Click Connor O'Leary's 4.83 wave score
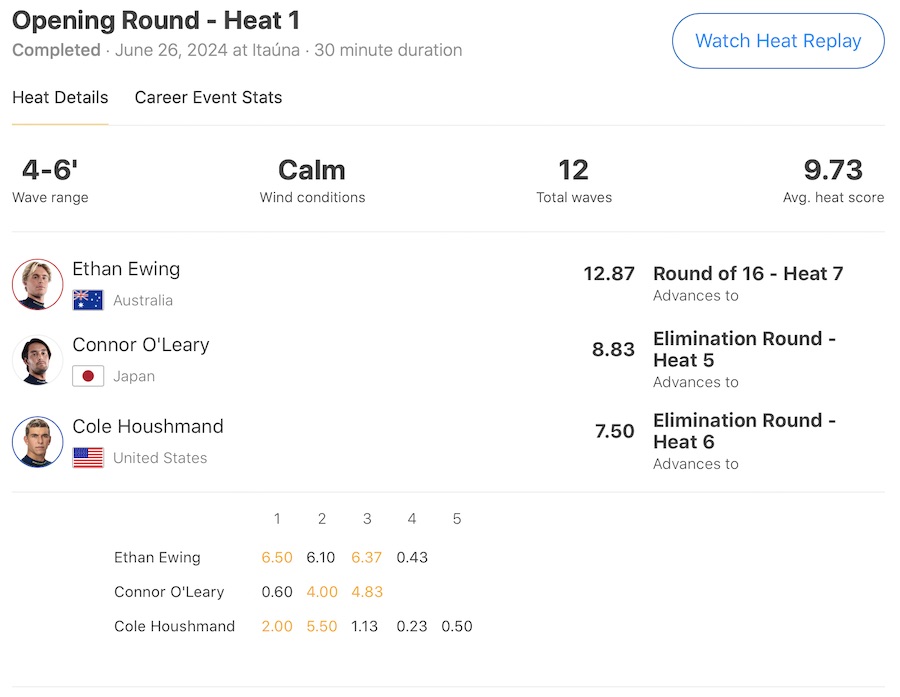 [367, 592]
